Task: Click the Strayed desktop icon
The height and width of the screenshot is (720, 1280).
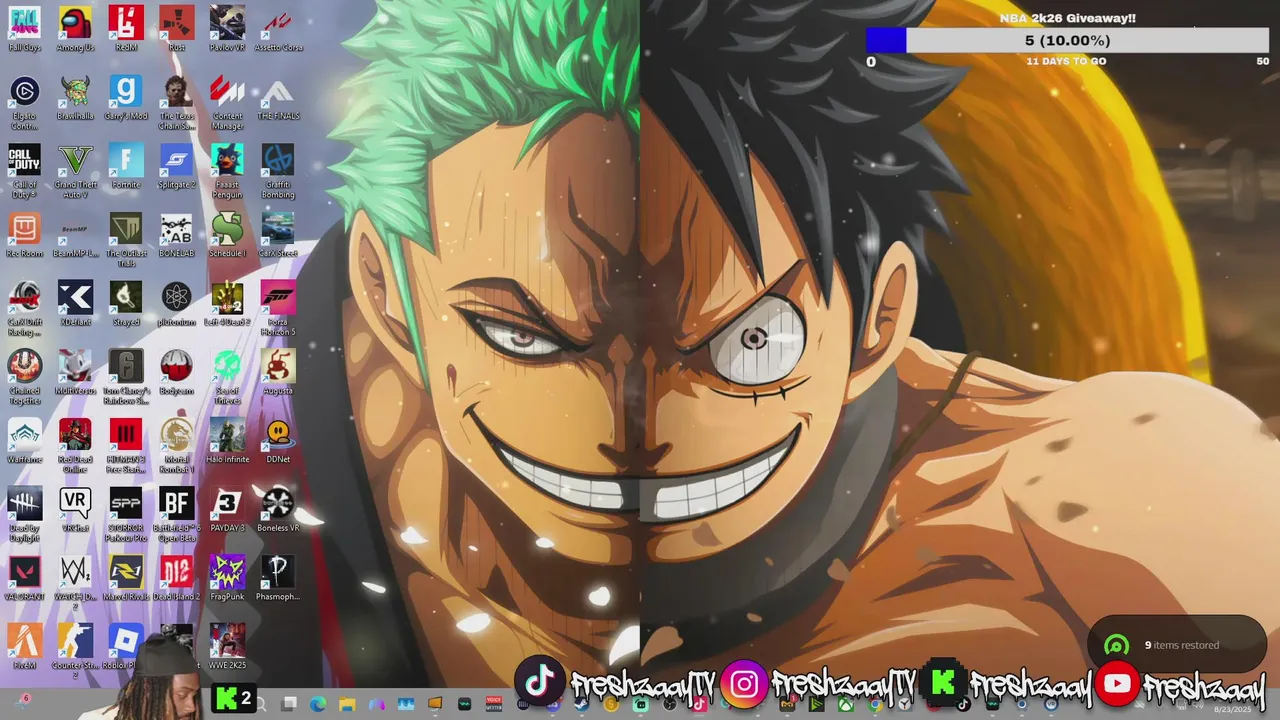Action: pos(126,303)
